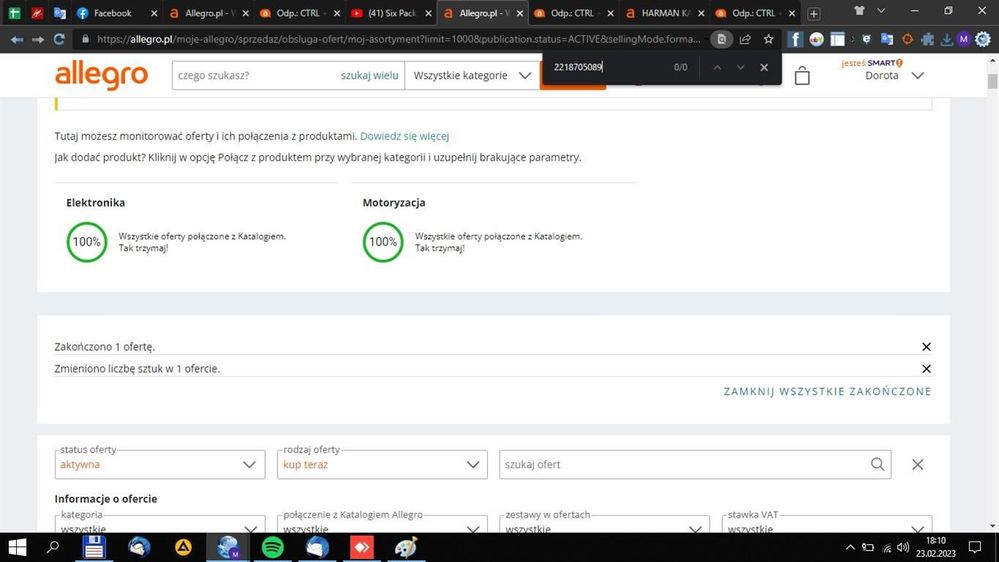The height and width of the screenshot is (562, 999).
Task: Open the połączenie z Katalogiem Allegro dropdown
Action: (382, 524)
